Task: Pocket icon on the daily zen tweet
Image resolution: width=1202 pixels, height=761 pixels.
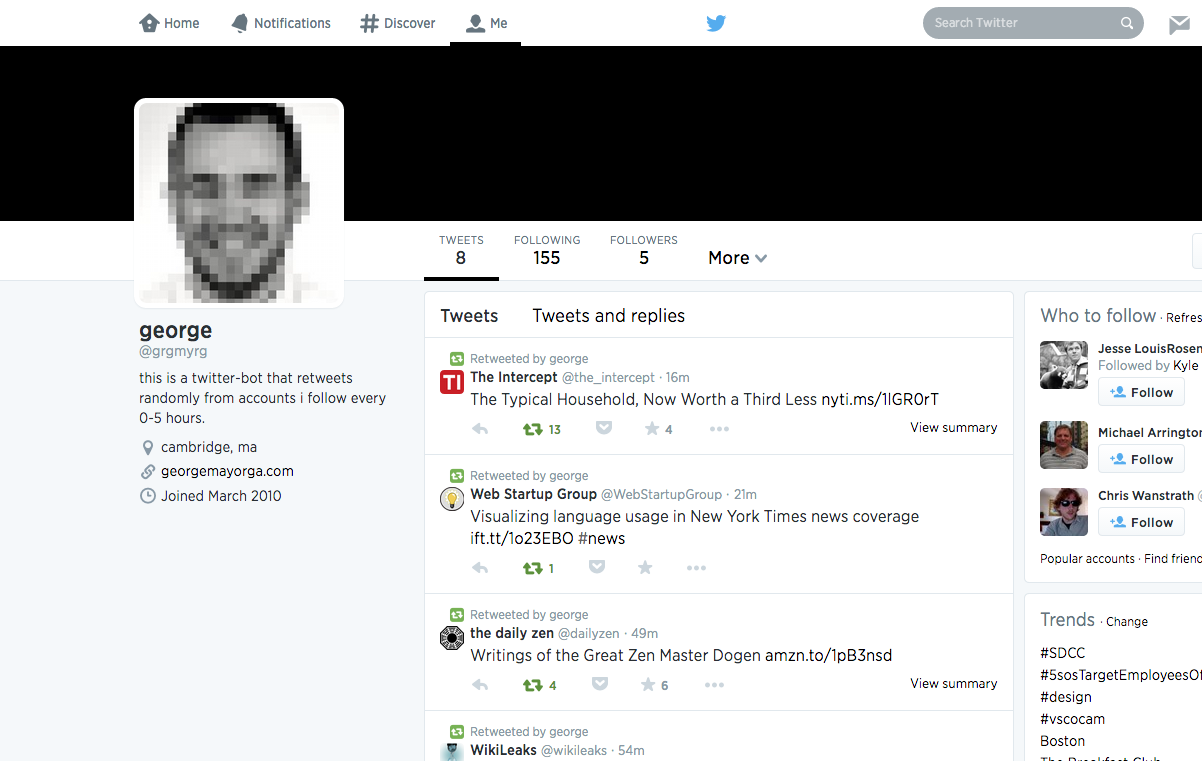Action: tap(600, 684)
